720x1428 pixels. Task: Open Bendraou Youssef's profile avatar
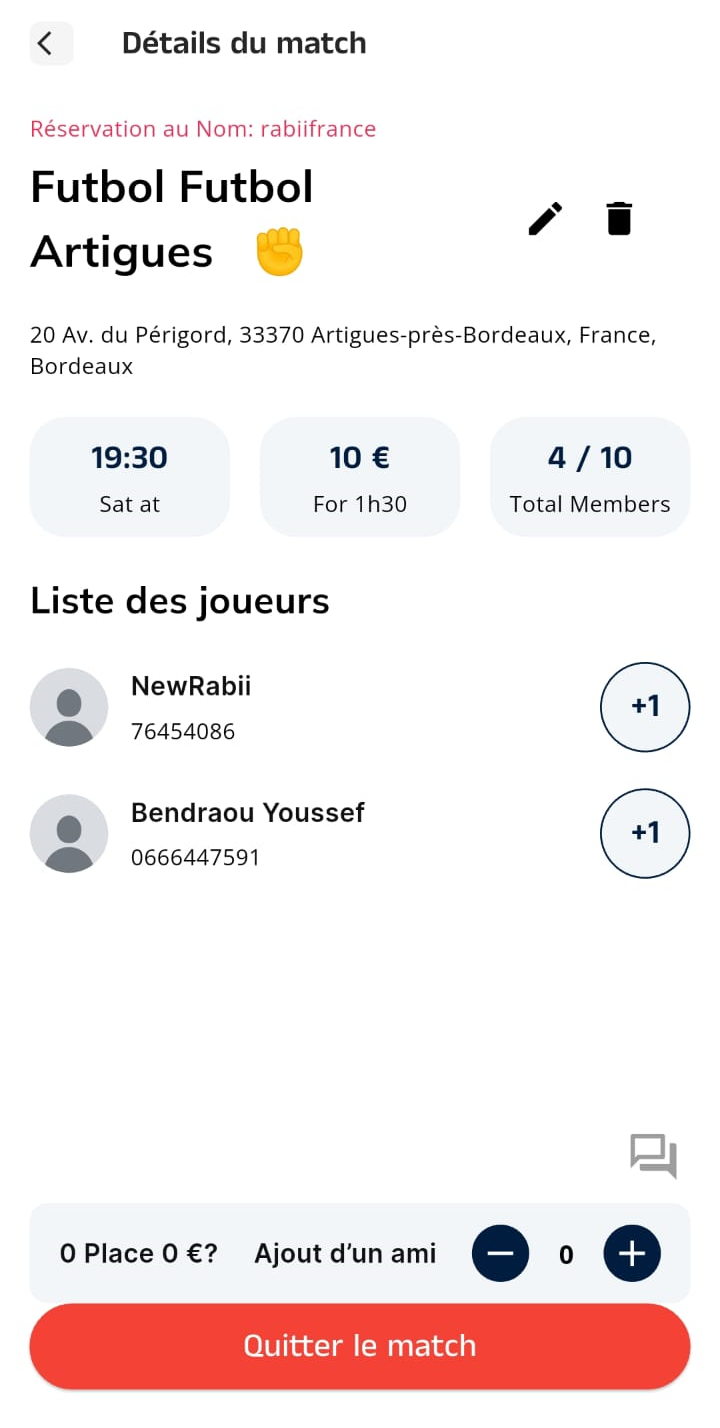(69, 833)
